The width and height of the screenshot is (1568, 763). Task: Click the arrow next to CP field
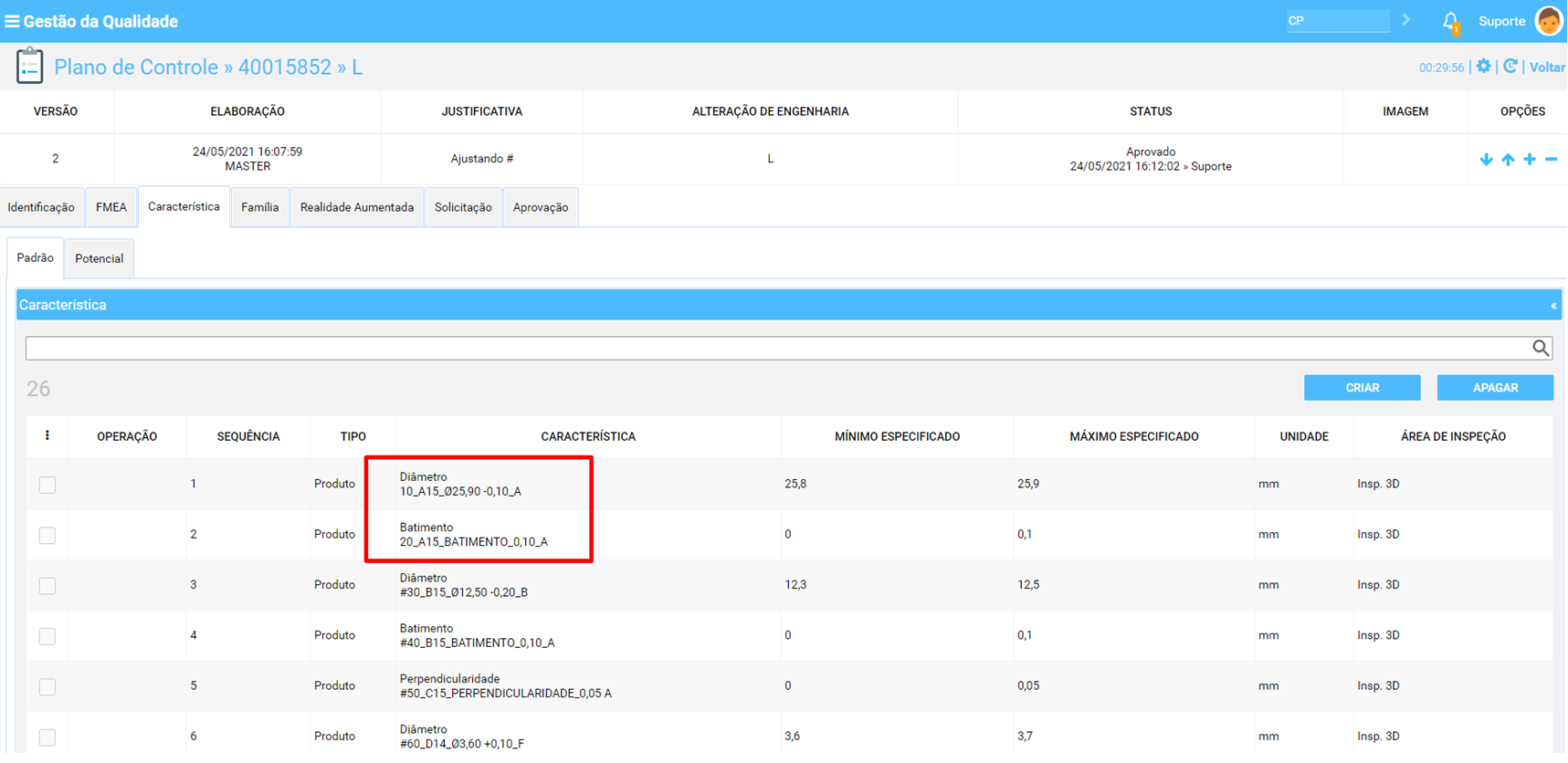pyautogui.click(x=1406, y=20)
